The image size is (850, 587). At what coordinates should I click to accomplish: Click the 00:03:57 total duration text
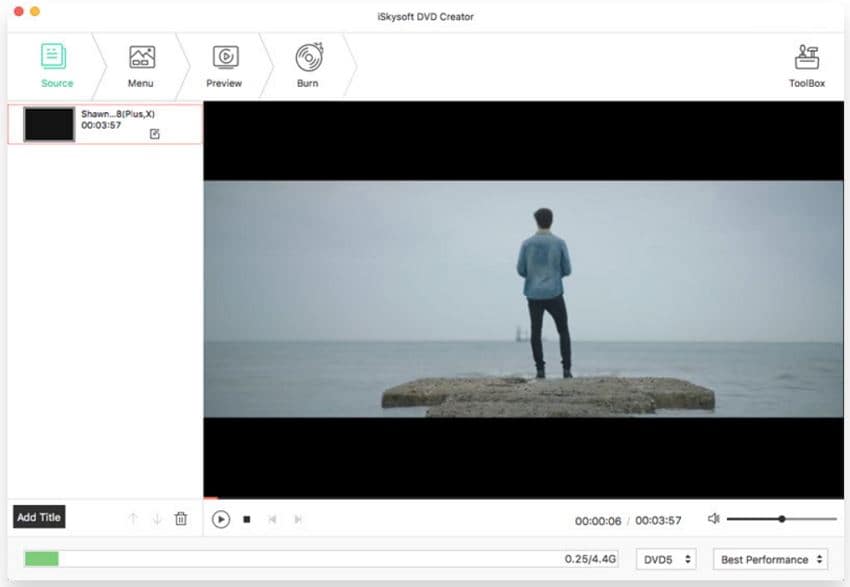coord(658,520)
